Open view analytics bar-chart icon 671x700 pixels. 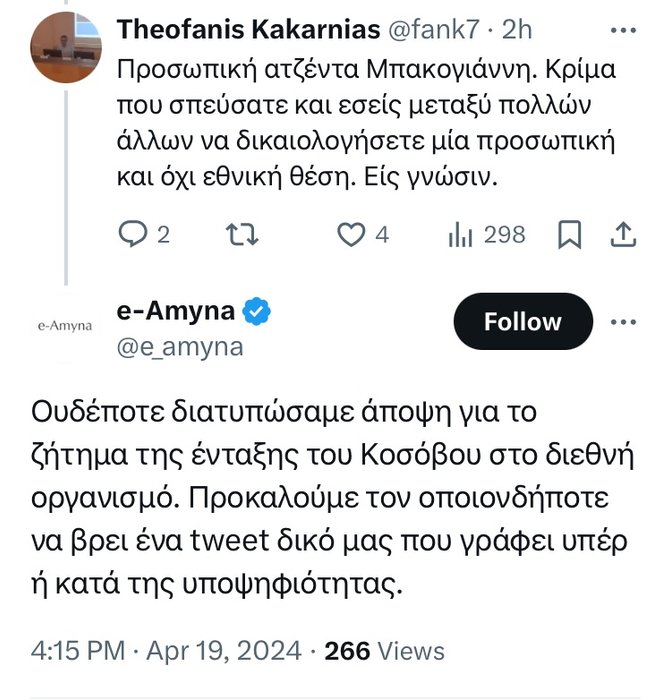[x=460, y=234]
